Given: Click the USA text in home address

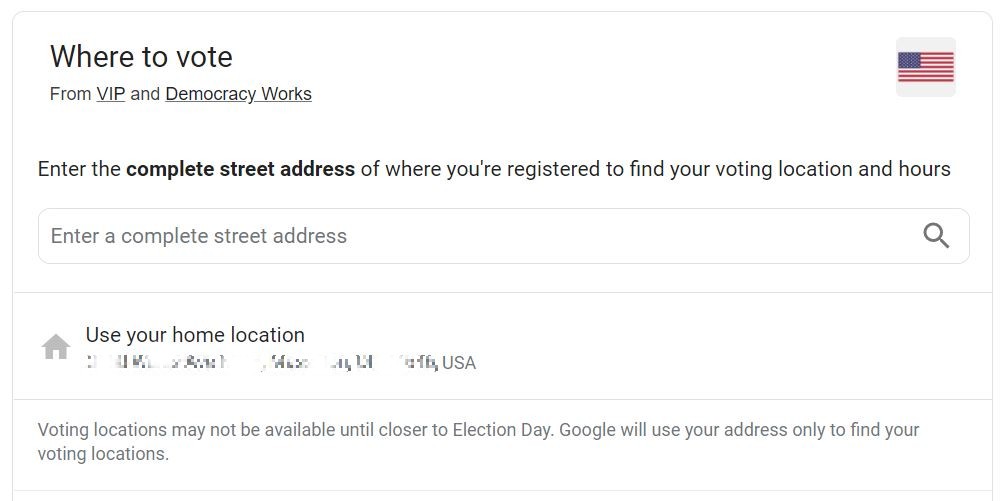Looking at the screenshot, I should tap(459, 363).
